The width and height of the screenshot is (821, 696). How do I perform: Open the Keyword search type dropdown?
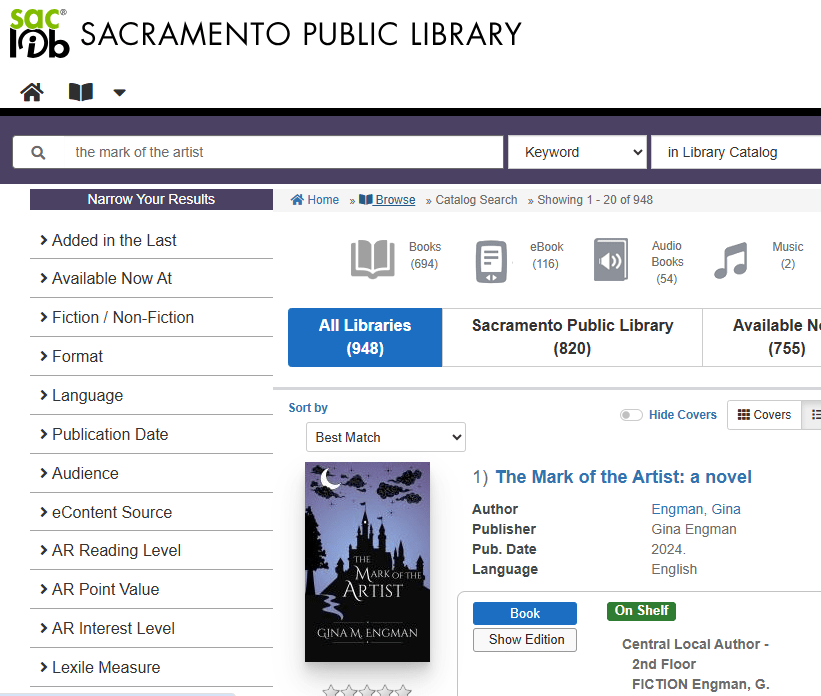click(x=578, y=152)
